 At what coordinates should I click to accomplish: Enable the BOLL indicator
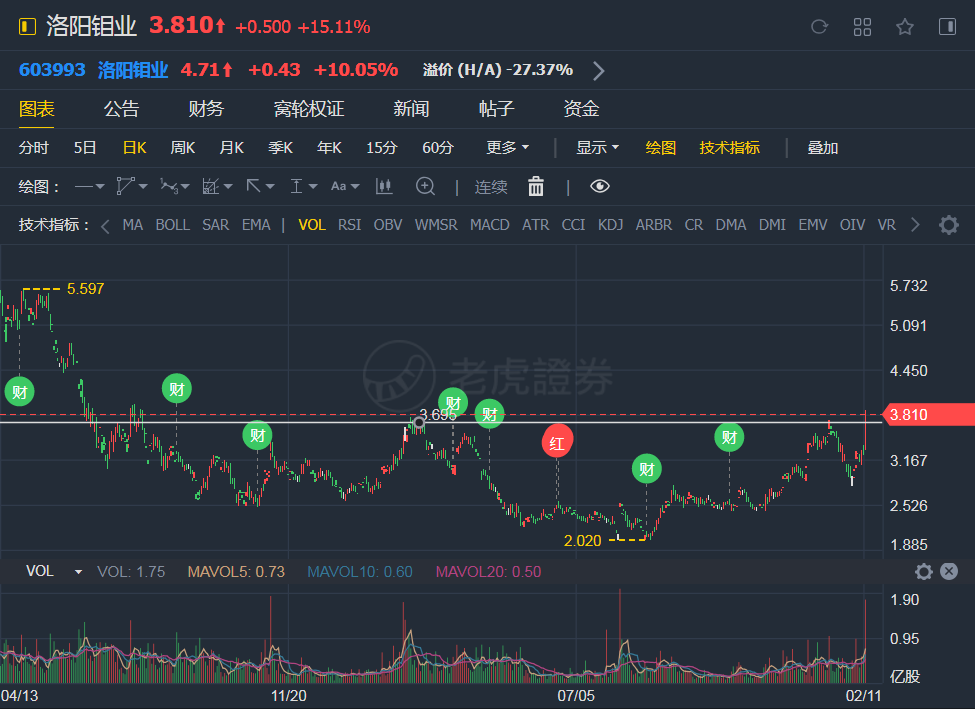point(172,225)
